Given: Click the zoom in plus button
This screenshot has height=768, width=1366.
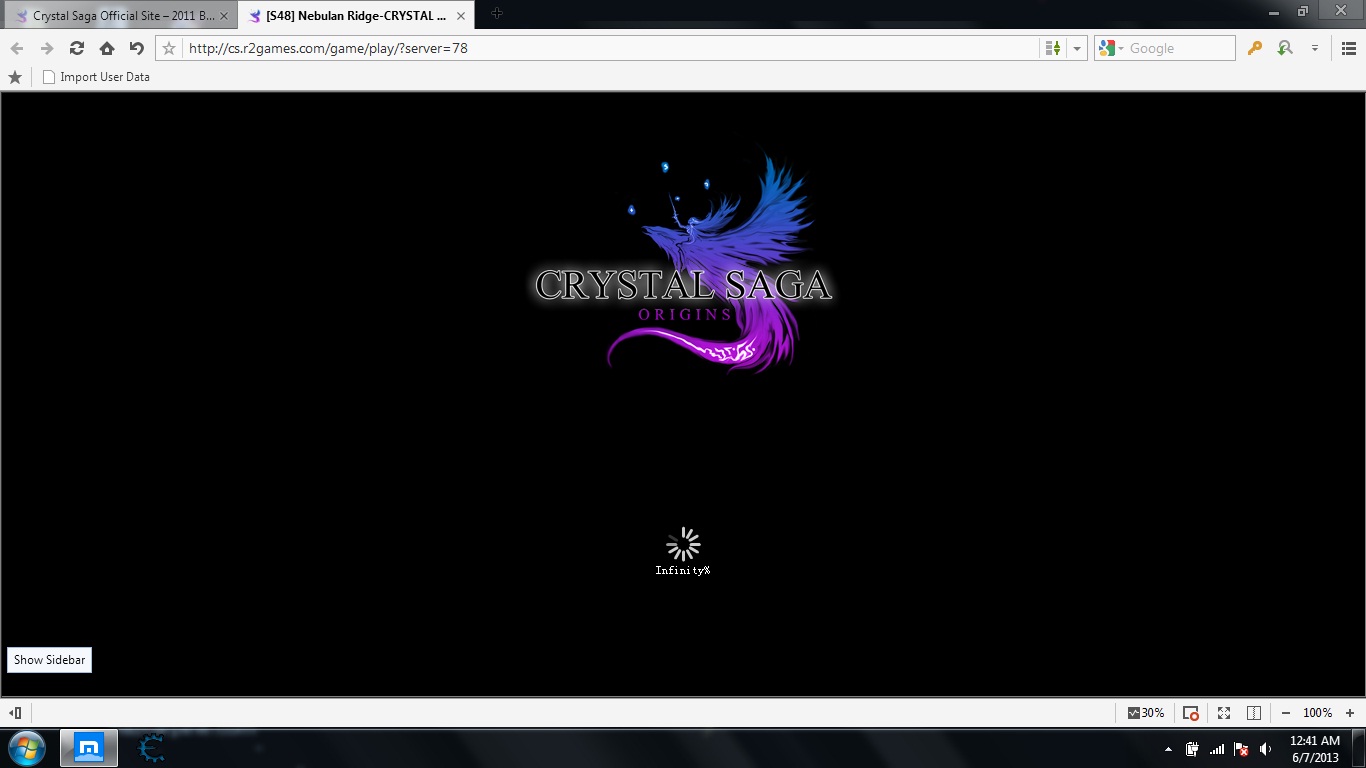Looking at the screenshot, I should click(1349, 713).
